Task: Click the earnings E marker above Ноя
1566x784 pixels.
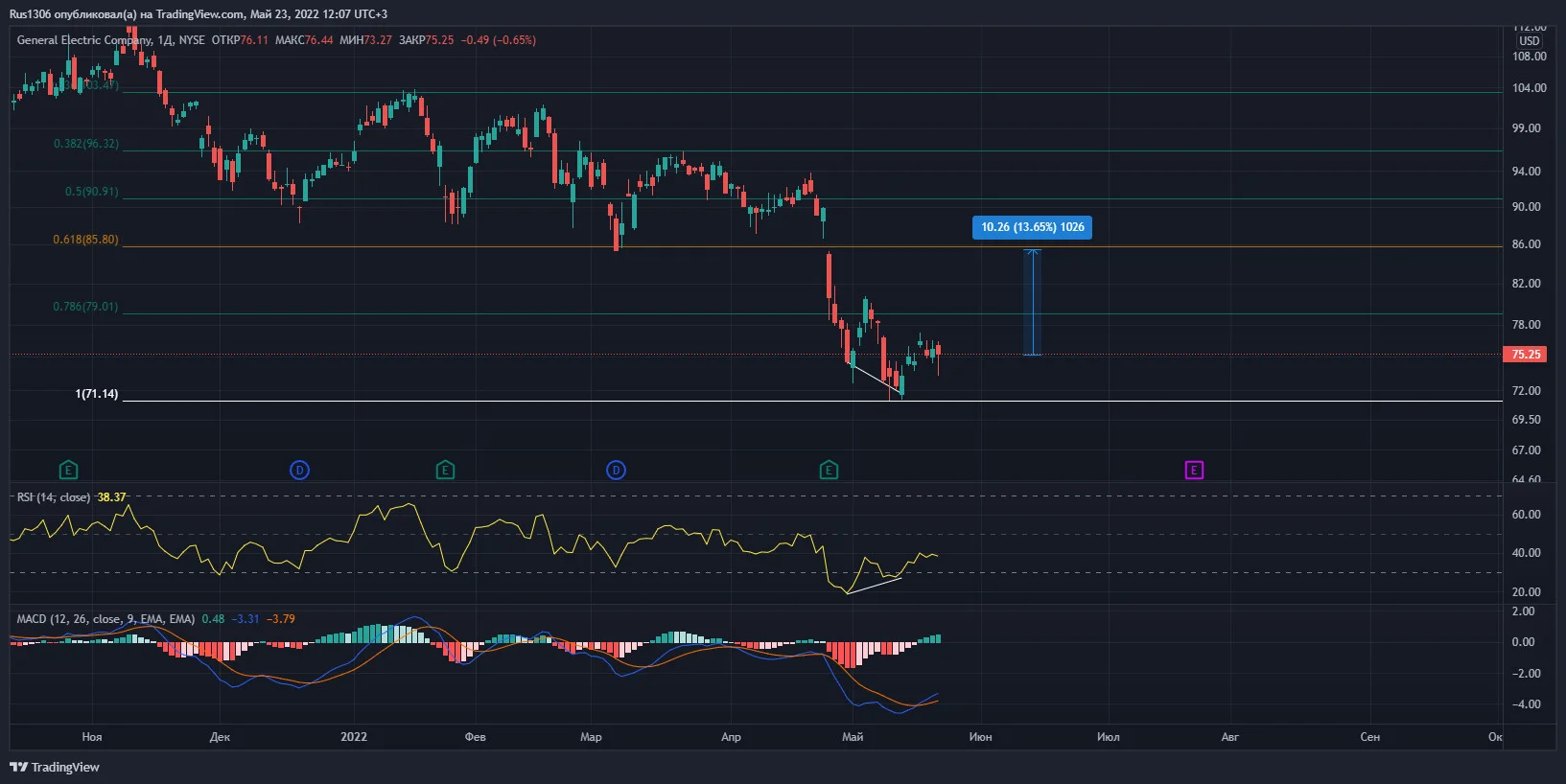Action: (x=68, y=470)
